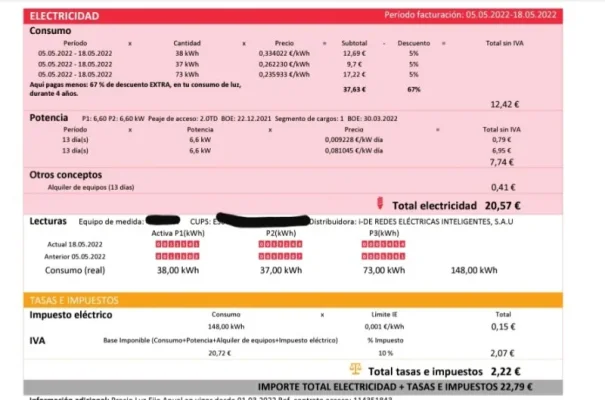
Task: Select the 38,00 kWh real consumption
Action: (x=178, y=270)
